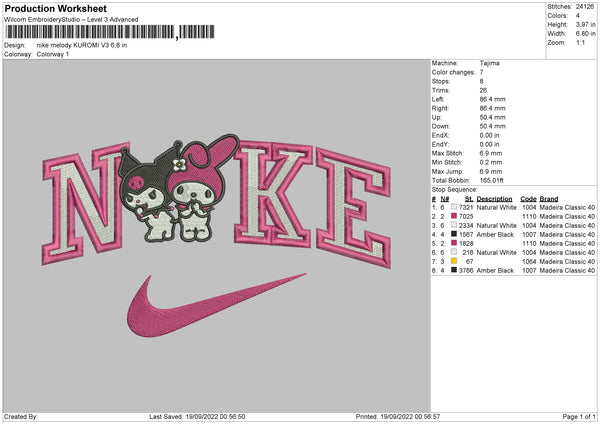
Task: Select the 'Printed: 19/09/2022 00:56:57' footer text
Action: [x=398, y=416]
